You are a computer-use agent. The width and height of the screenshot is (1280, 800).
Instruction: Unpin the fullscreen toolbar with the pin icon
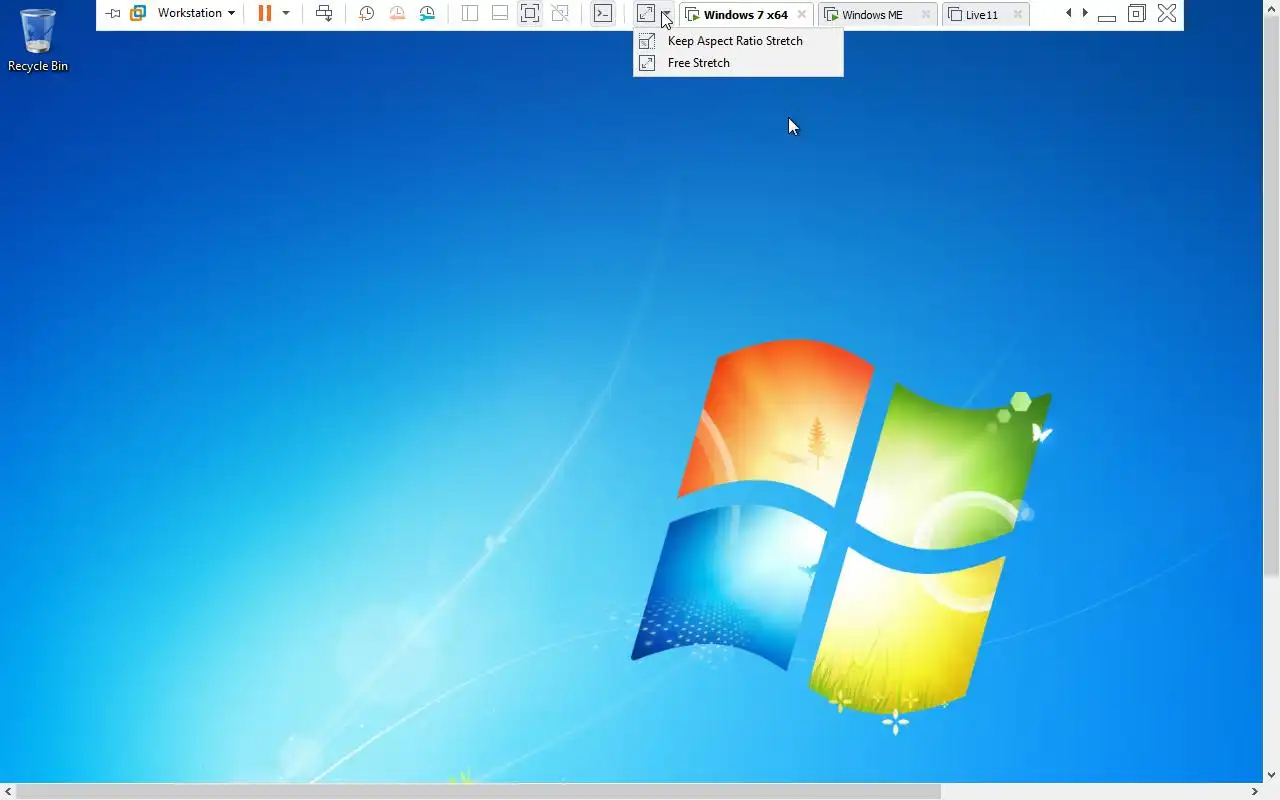[x=113, y=14]
